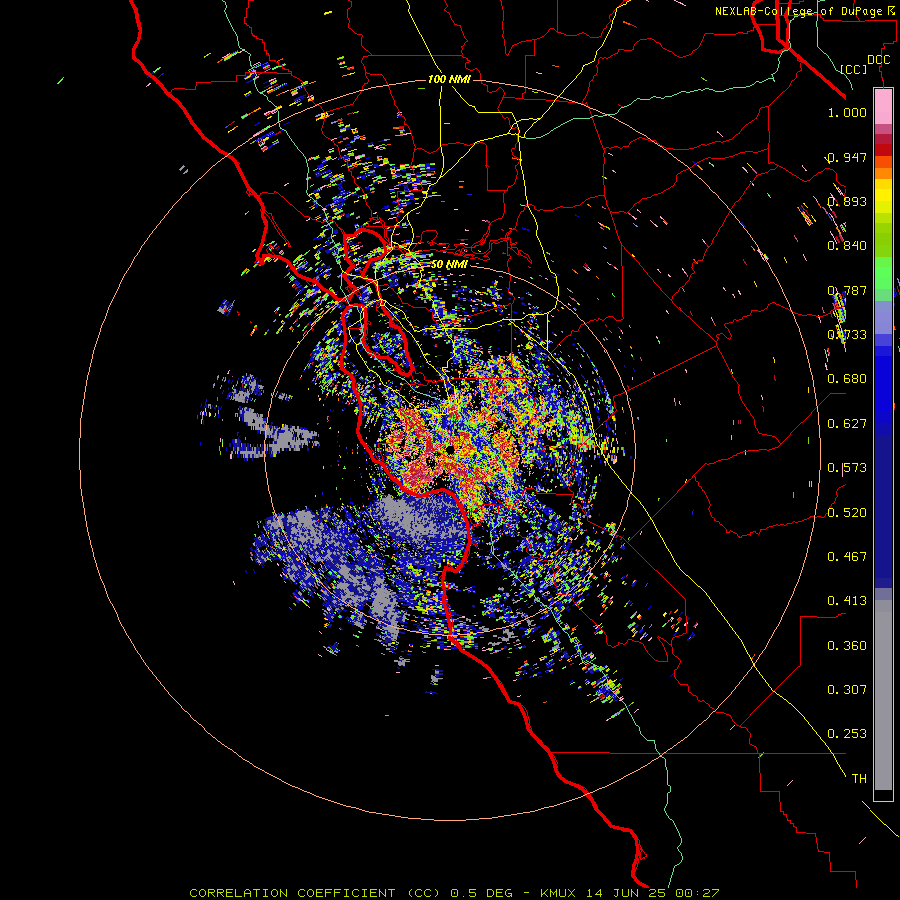The width and height of the screenshot is (900, 900).
Task: Pick the gray segment of the color bar
Action: [x=883, y=695]
